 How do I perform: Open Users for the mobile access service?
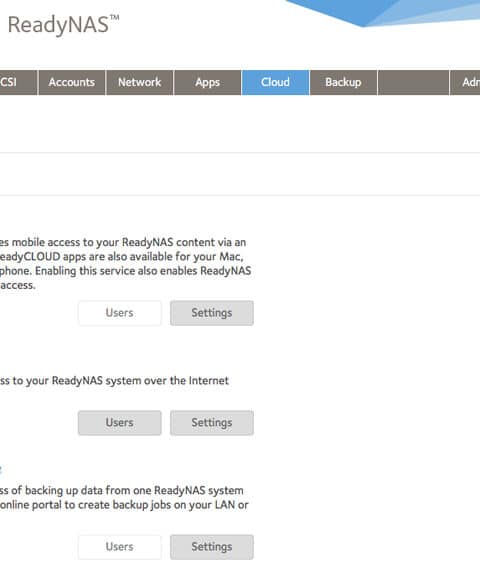click(x=120, y=313)
